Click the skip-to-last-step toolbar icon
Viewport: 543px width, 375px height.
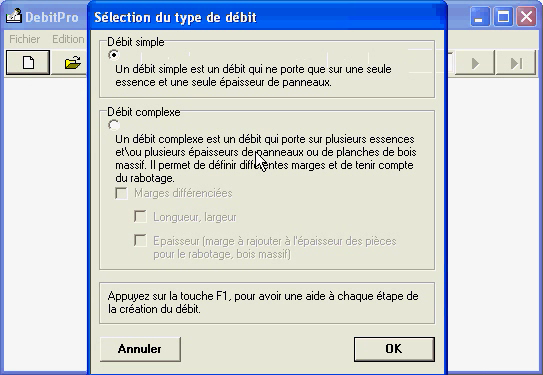click(x=516, y=63)
